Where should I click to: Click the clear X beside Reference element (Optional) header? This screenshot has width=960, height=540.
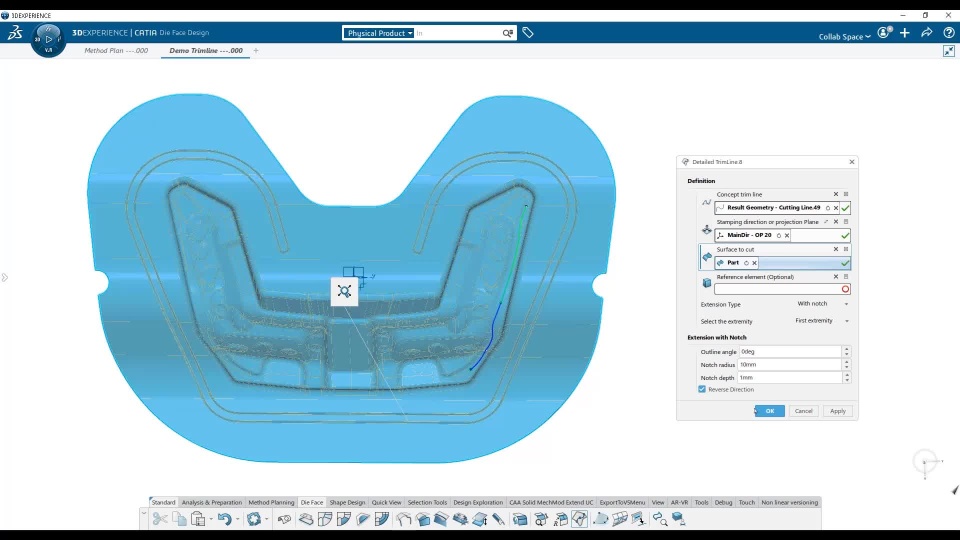[x=836, y=277]
